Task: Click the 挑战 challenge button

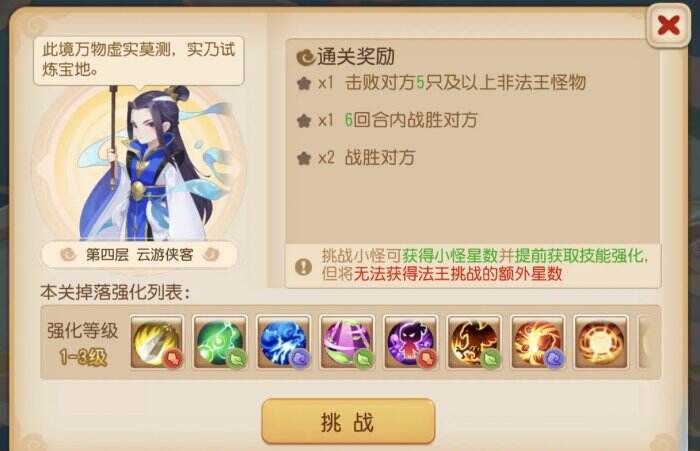Action: coord(348,422)
